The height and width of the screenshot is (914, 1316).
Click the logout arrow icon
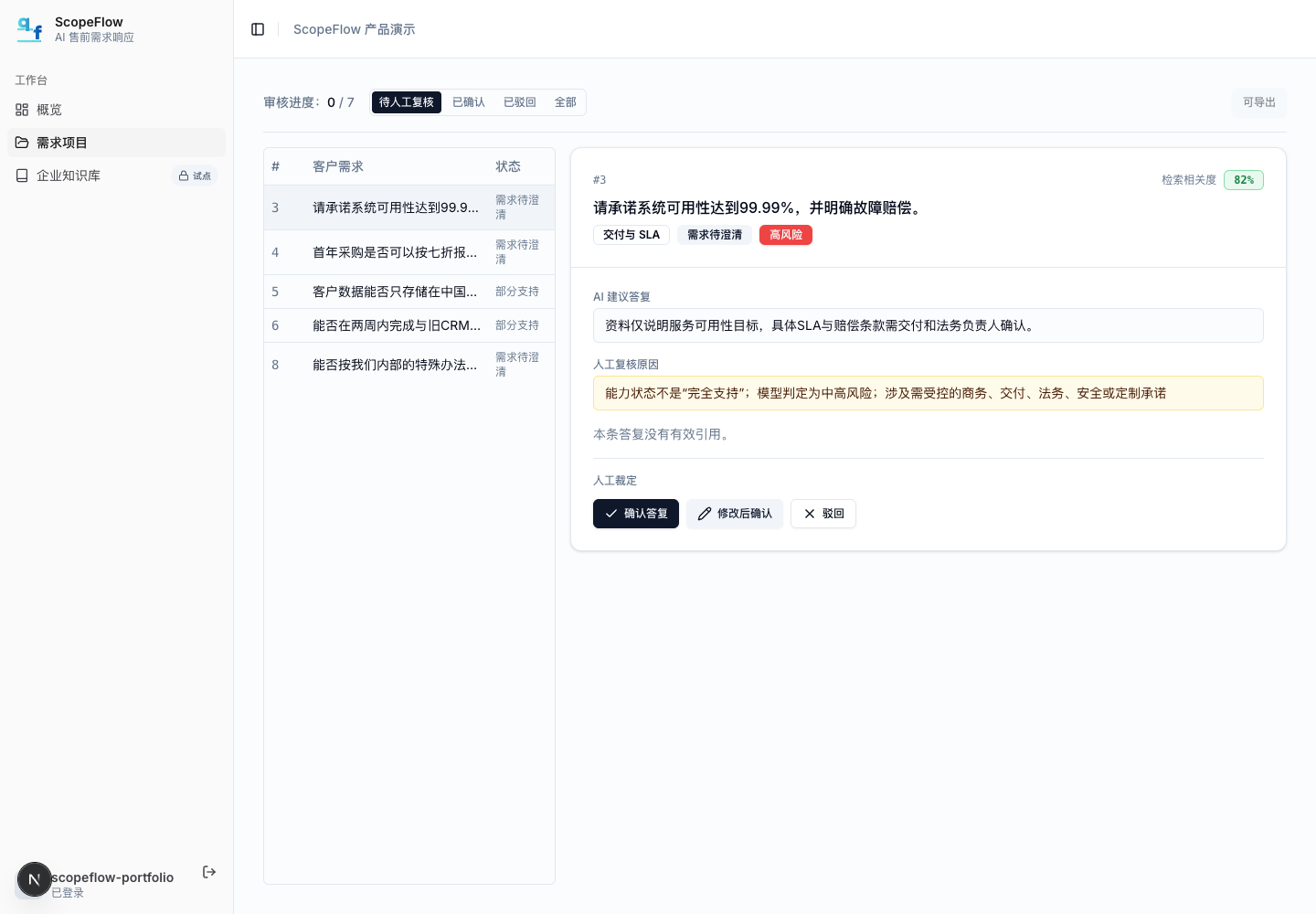click(x=209, y=872)
